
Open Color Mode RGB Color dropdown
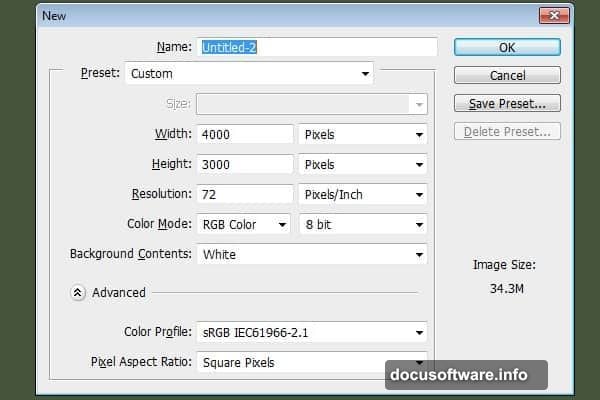tap(243, 224)
